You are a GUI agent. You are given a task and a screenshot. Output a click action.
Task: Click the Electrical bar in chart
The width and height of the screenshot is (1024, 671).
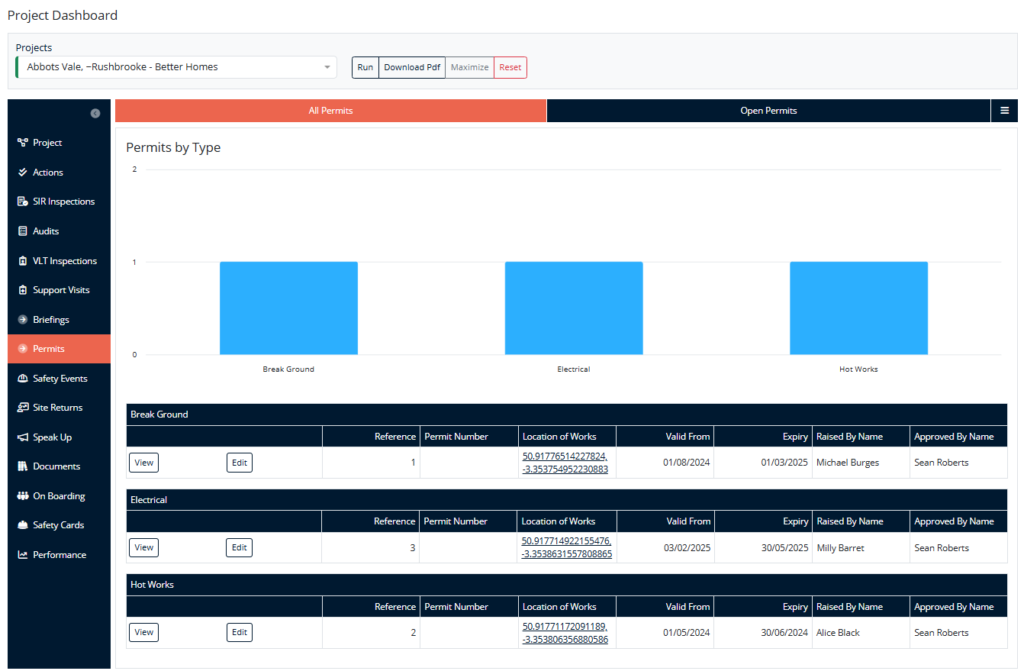pyautogui.click(x=573, y=308)
